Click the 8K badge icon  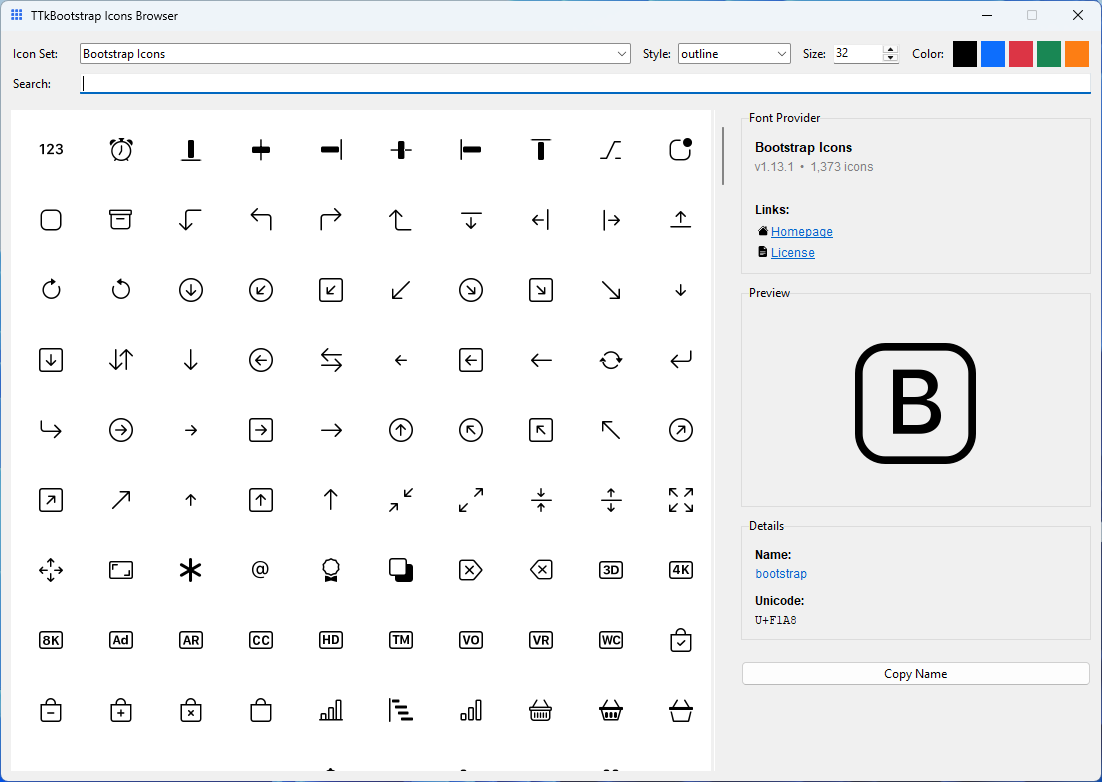click(x=50, y=640)
